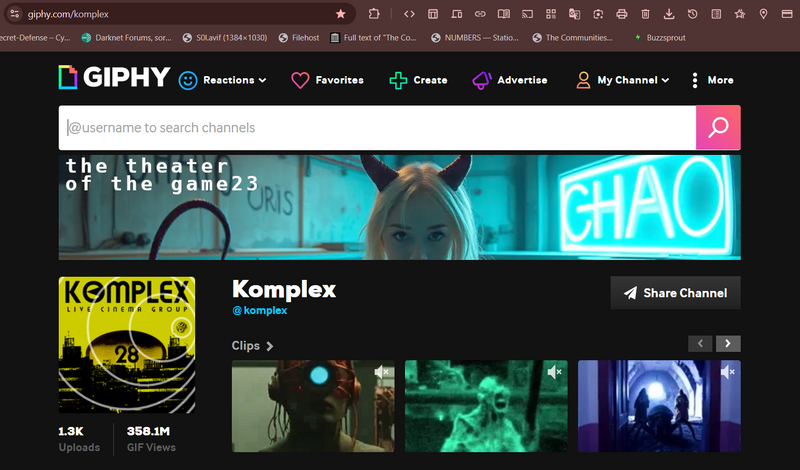
Task: Go to previous clips carousel arrow
Action: [x=700, y=343]
